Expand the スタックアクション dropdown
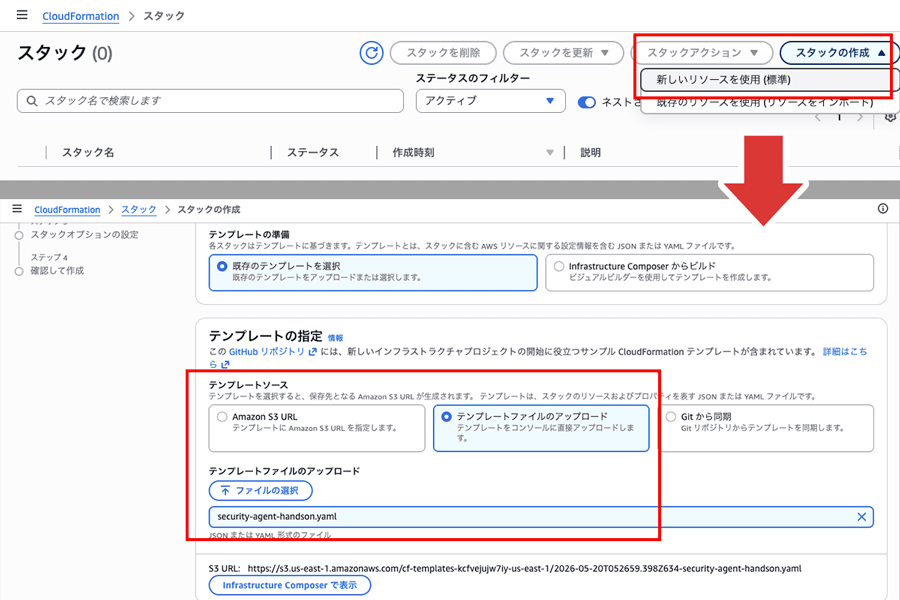Image resolution: width=900 pixels, height=600 pixels. point(702,53)
